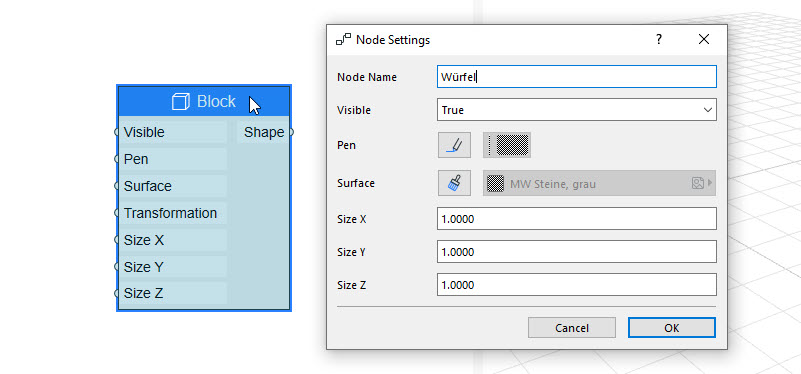Viewport: 801px width, 374px height.
Task: Click the Size X input field
Action: [577, 219]
